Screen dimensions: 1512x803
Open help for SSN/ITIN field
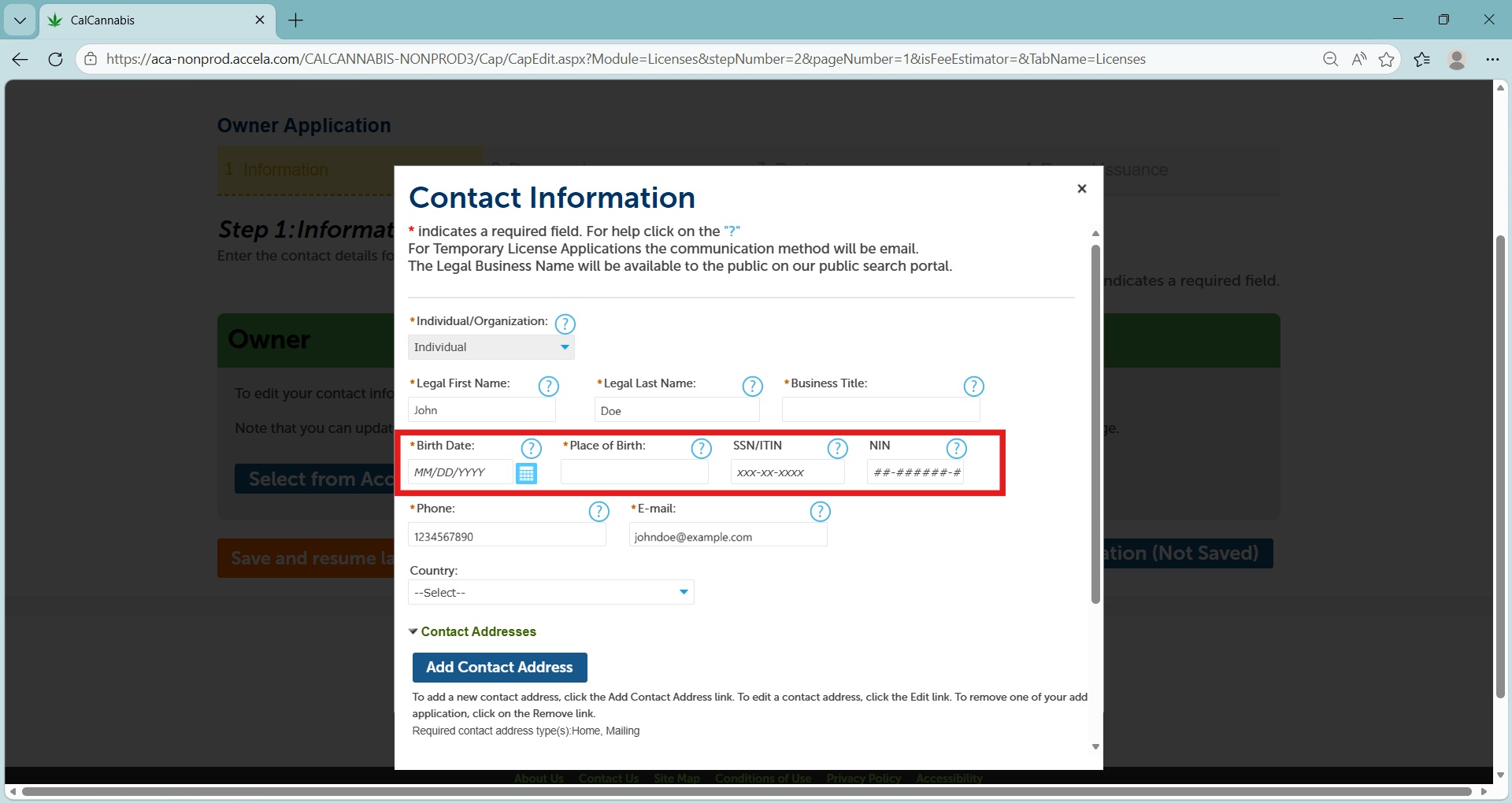coord(837,449)
